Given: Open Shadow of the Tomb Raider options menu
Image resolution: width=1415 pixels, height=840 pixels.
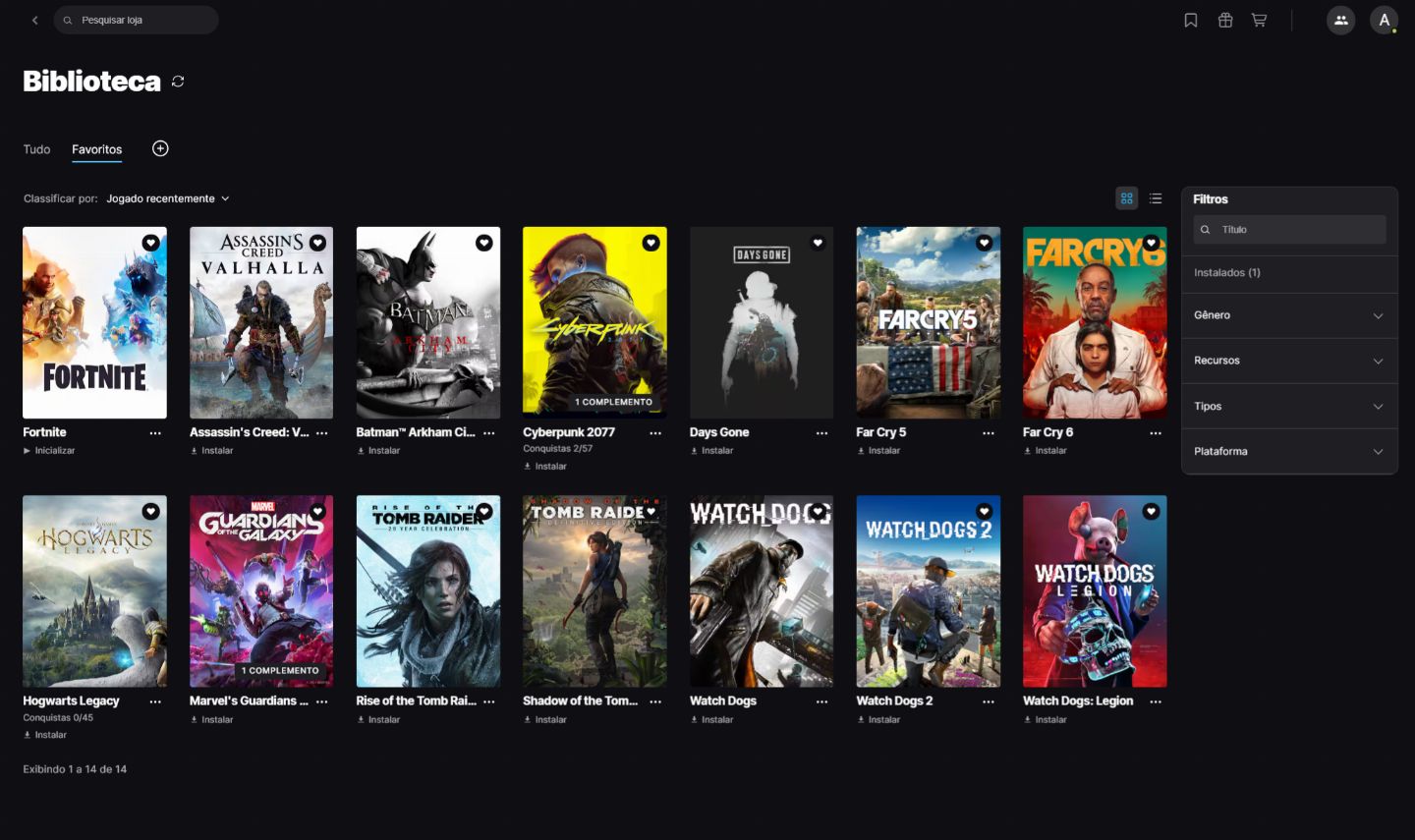Looking at the screenshot, I should tap(655, 701).
